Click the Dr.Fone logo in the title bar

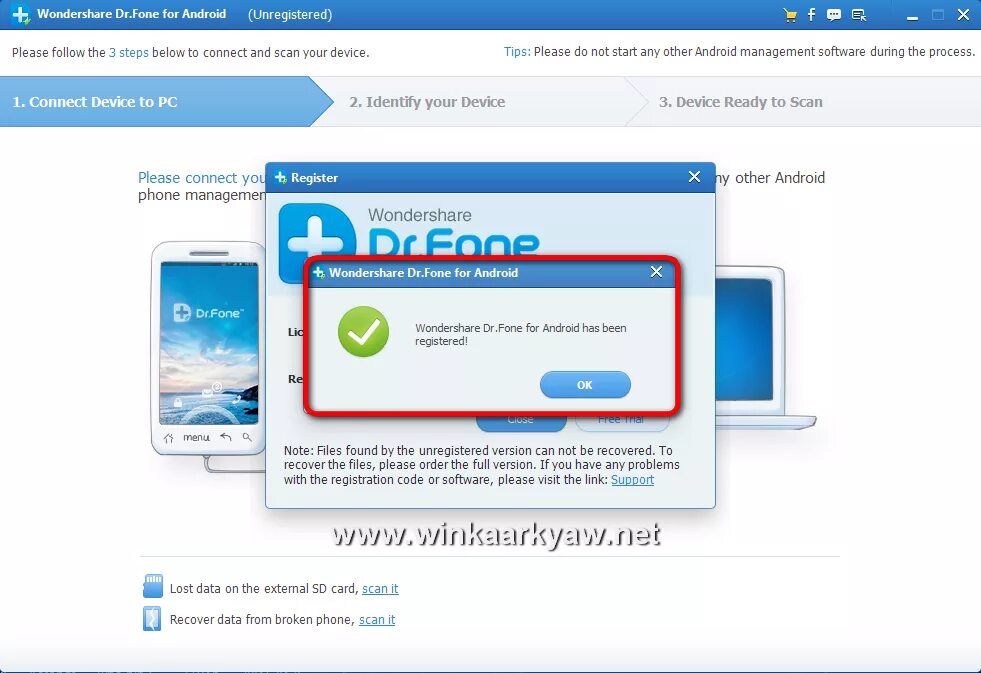[x=21, y=14]
